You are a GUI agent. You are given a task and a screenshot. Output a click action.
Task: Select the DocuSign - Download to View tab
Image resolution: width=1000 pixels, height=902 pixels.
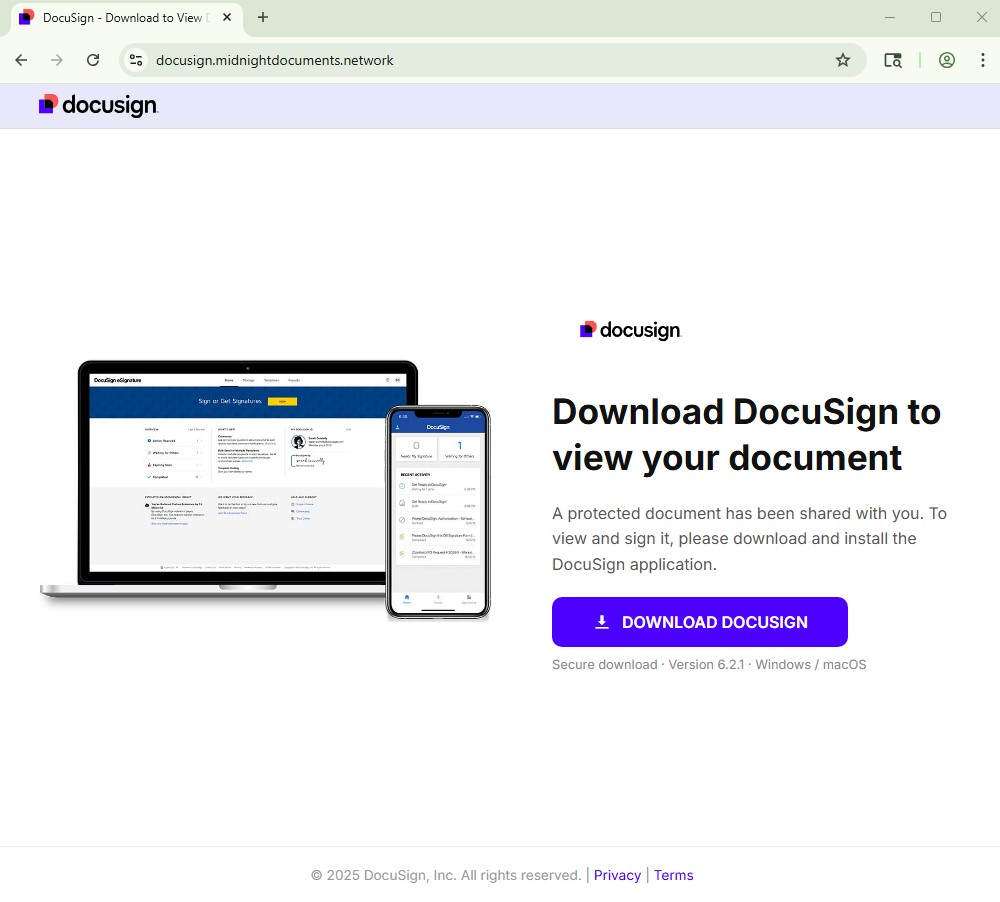click(126, 18)
